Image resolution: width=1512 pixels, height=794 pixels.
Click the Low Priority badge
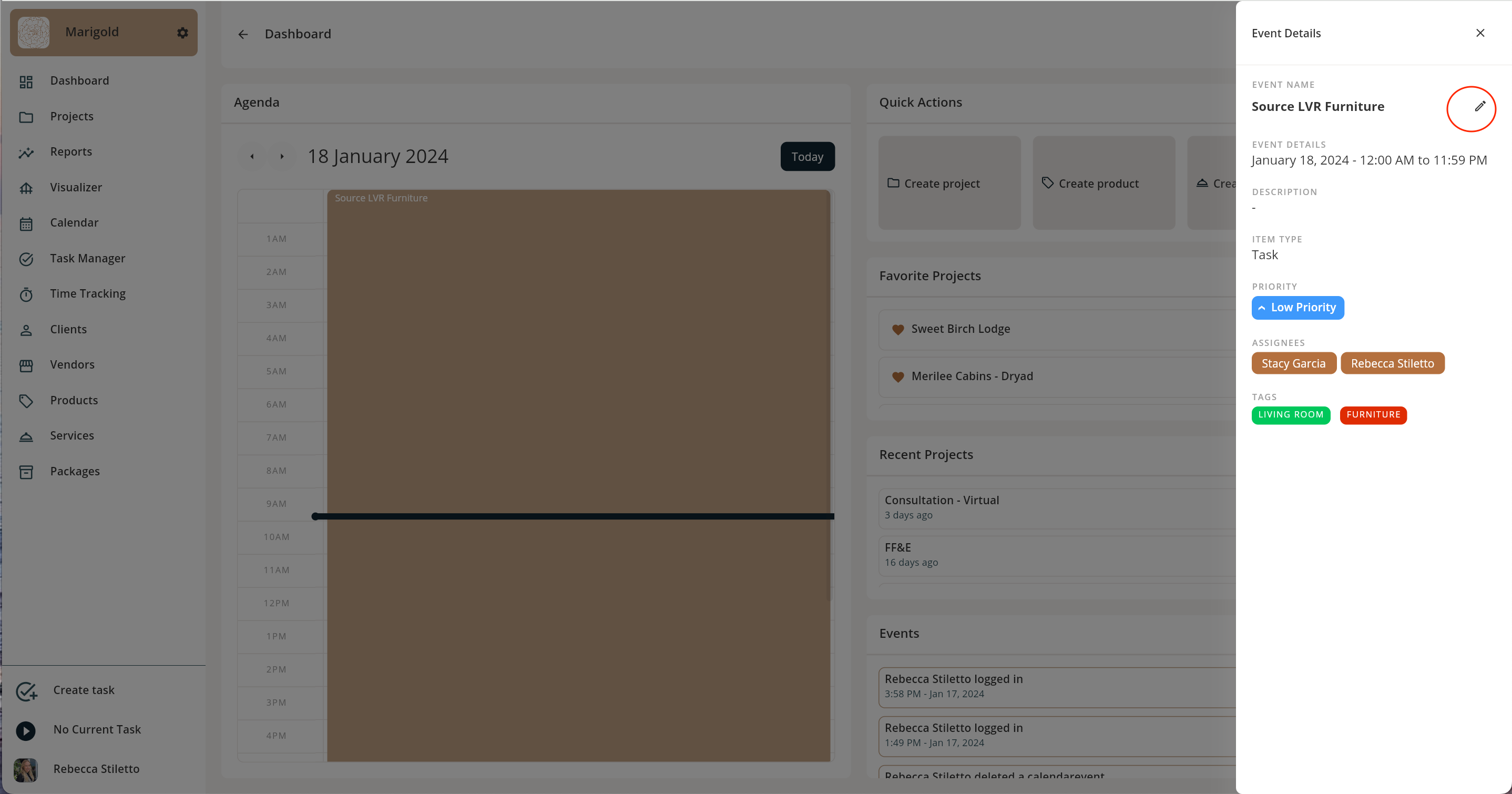click(1297, 308)
